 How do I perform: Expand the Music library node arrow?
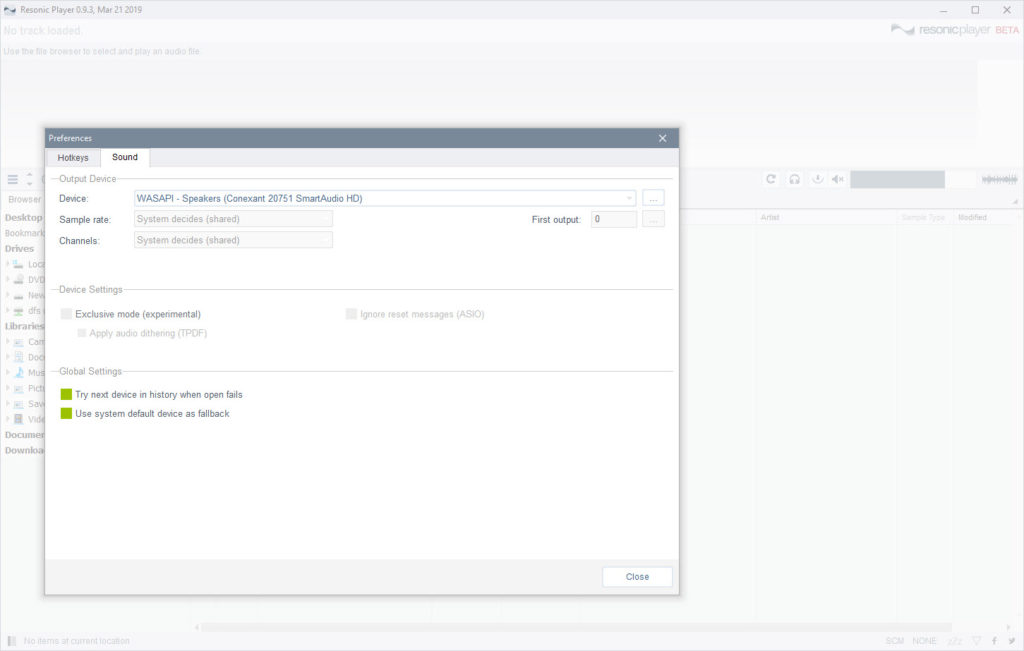click(x=7, y=372)
